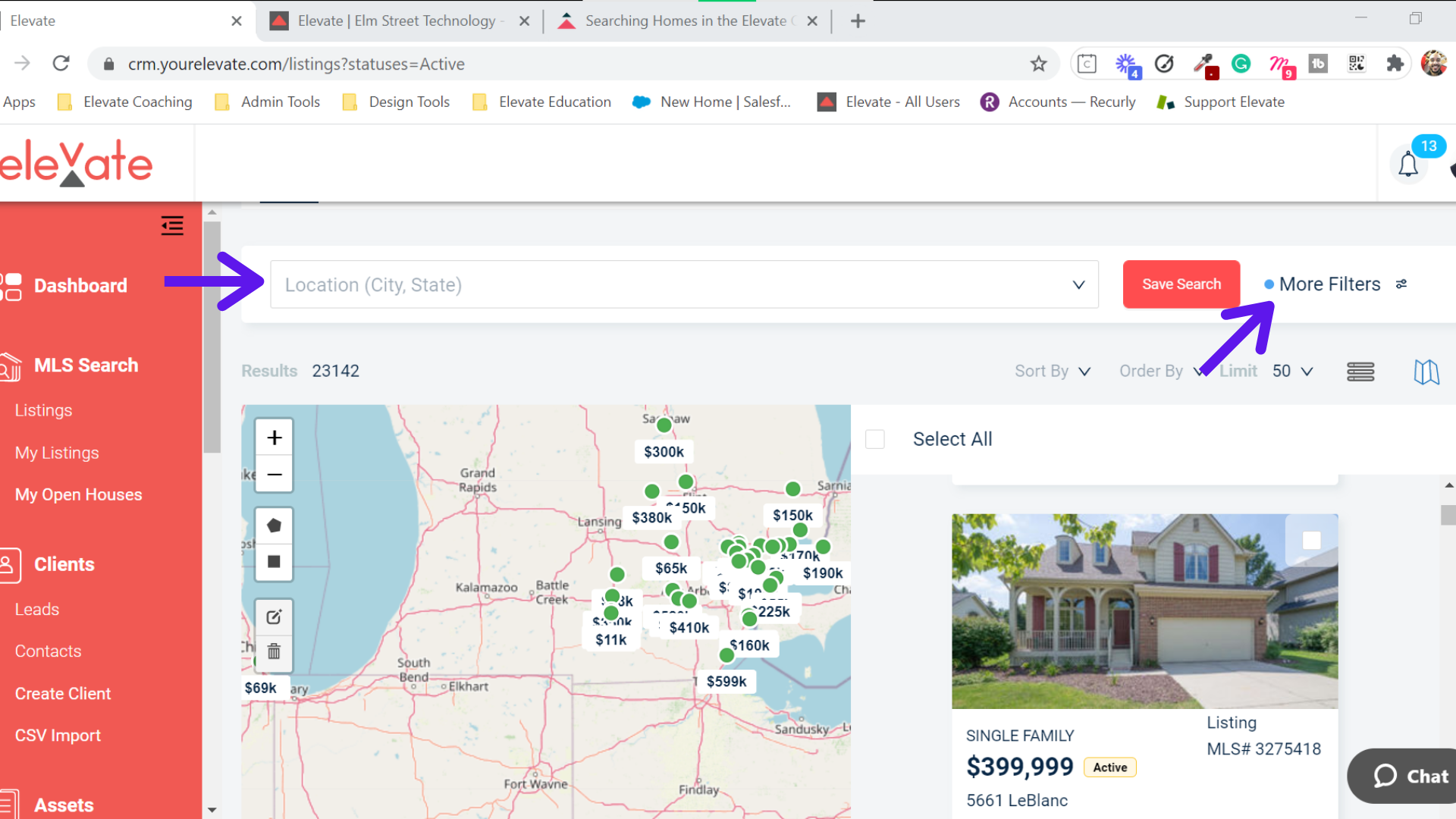
Task: Collapse the sidebar with the menu toggle icon
Action: (x=172, y=225)
